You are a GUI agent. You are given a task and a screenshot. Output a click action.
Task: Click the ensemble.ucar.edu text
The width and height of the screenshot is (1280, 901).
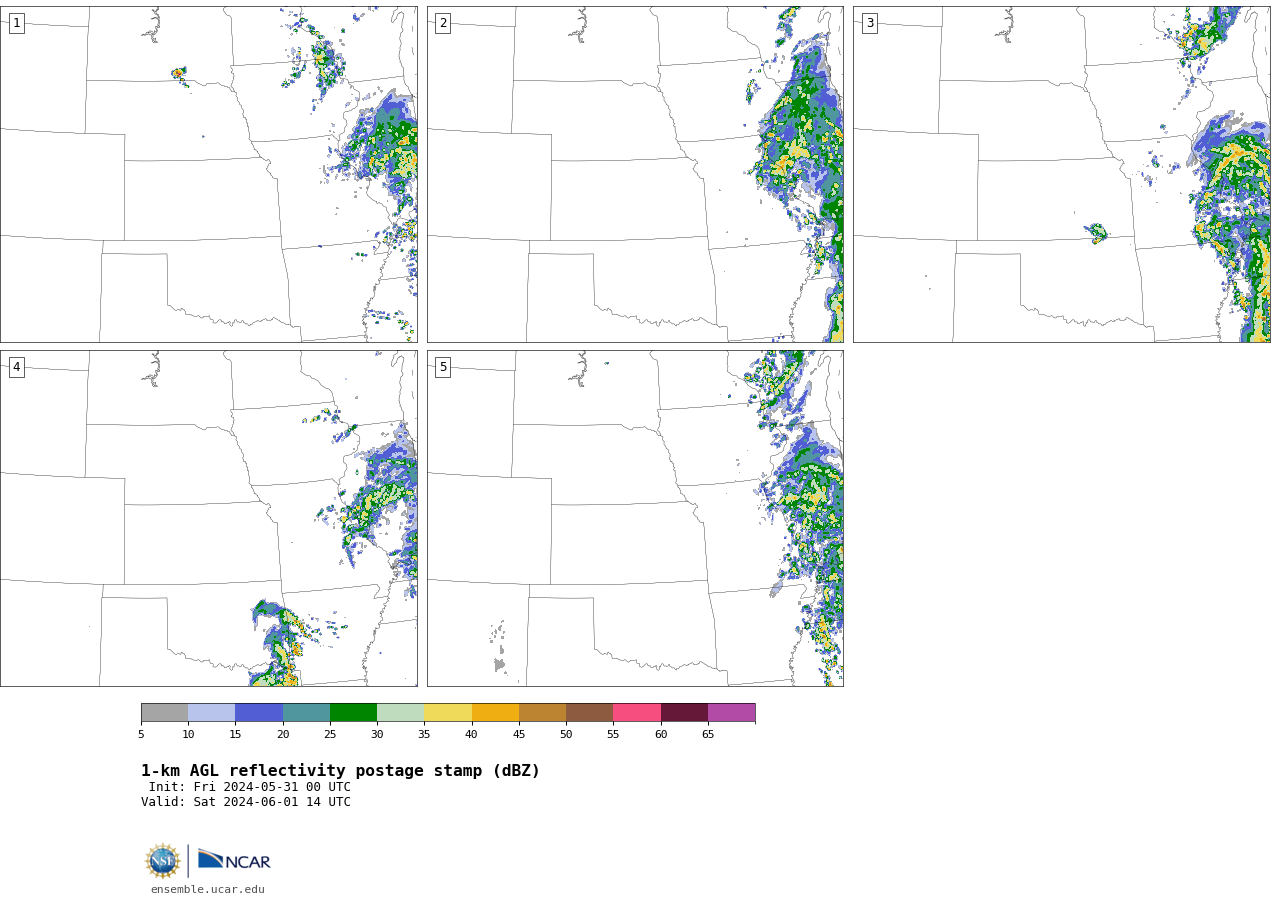click(x=208, y=889)
